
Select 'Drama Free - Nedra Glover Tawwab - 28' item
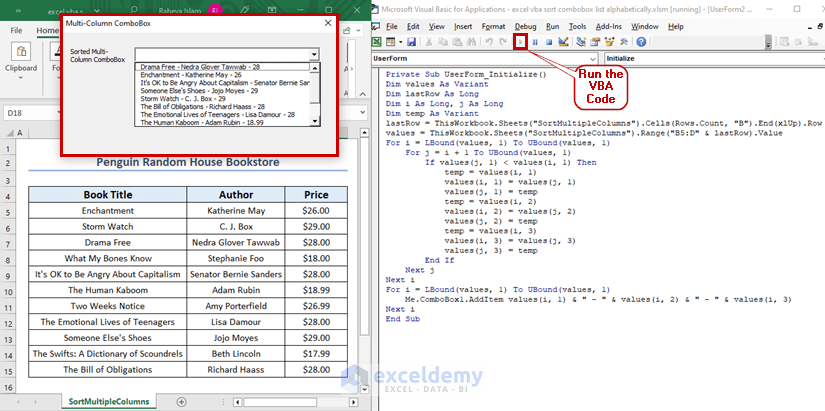223,67
